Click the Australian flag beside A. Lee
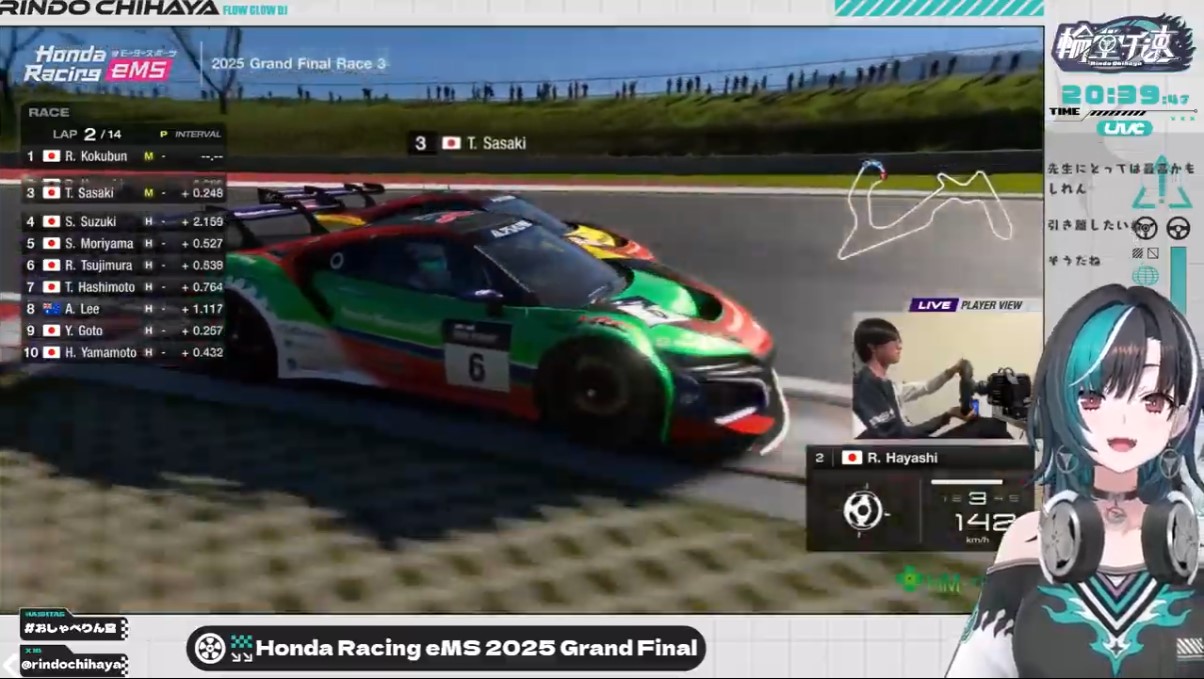Viewport: 1204px width, 679px height. click(x=52, y=309)
